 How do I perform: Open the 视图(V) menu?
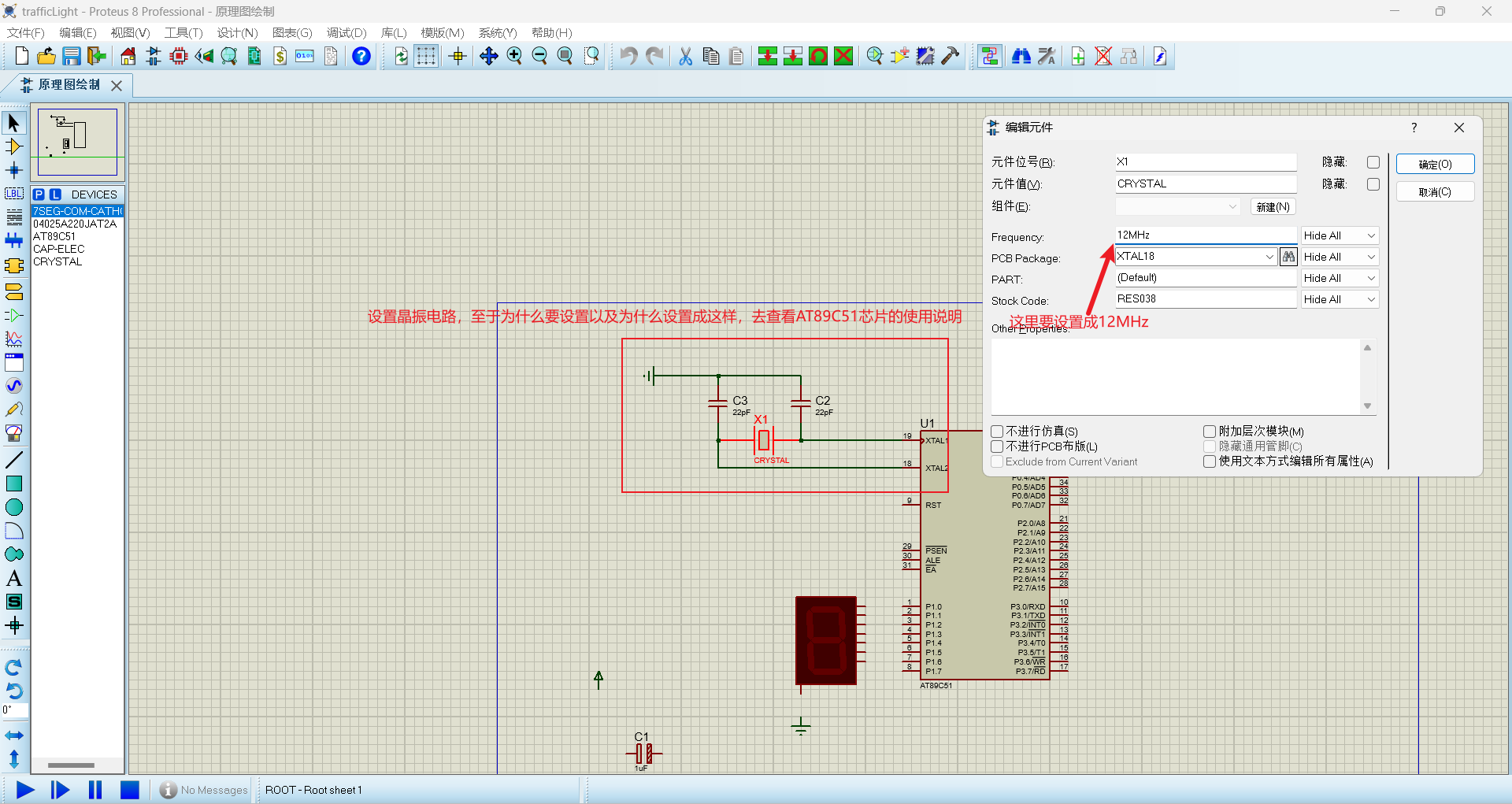[x=130, y=32]
